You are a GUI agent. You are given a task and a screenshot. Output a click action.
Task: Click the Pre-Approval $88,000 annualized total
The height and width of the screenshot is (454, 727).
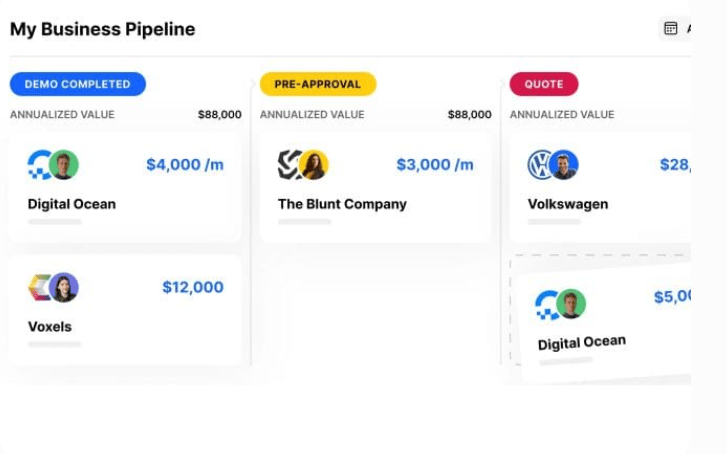(x=470, y=115)
